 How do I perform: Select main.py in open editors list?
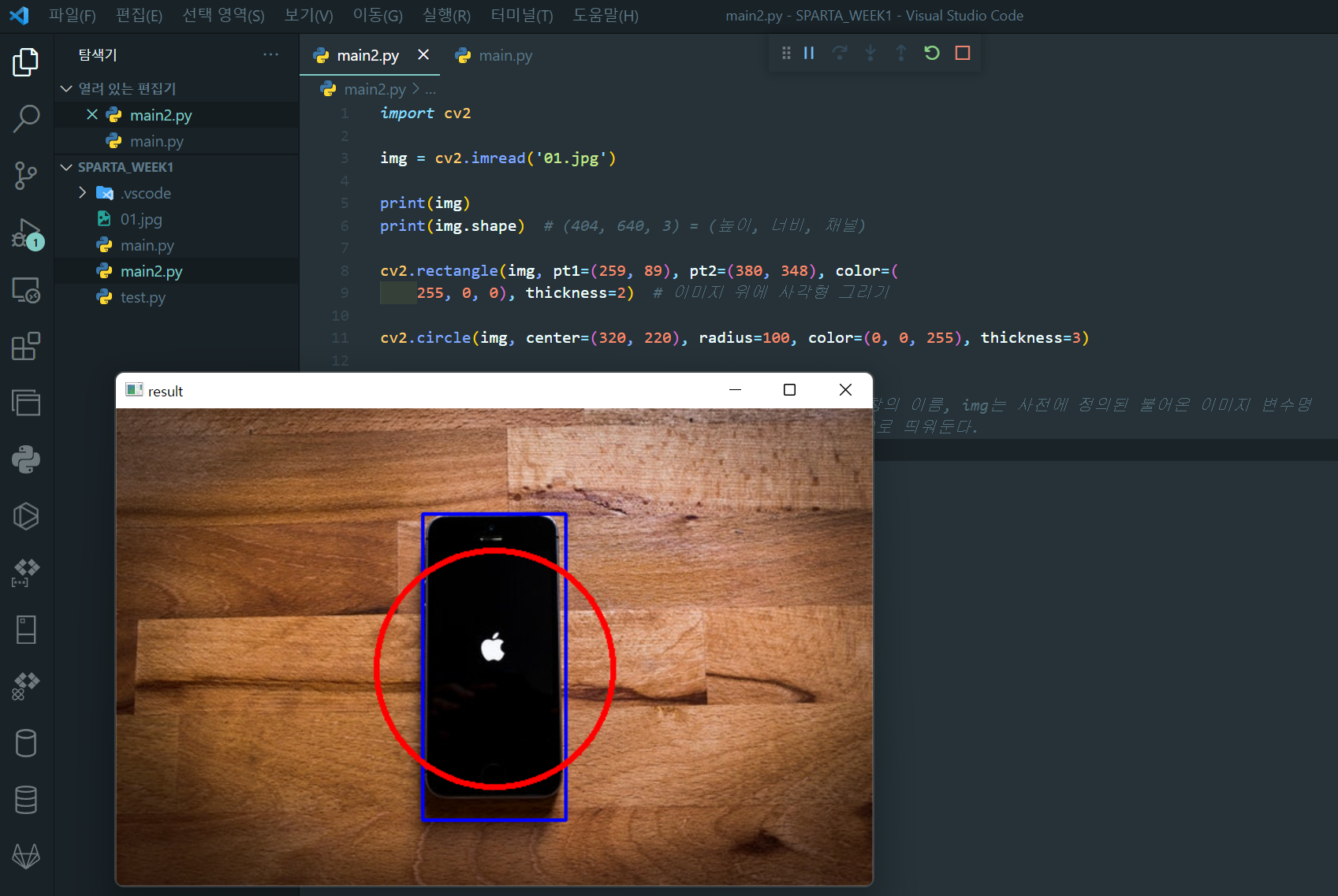pyautogui.click(x=156, y=141)
